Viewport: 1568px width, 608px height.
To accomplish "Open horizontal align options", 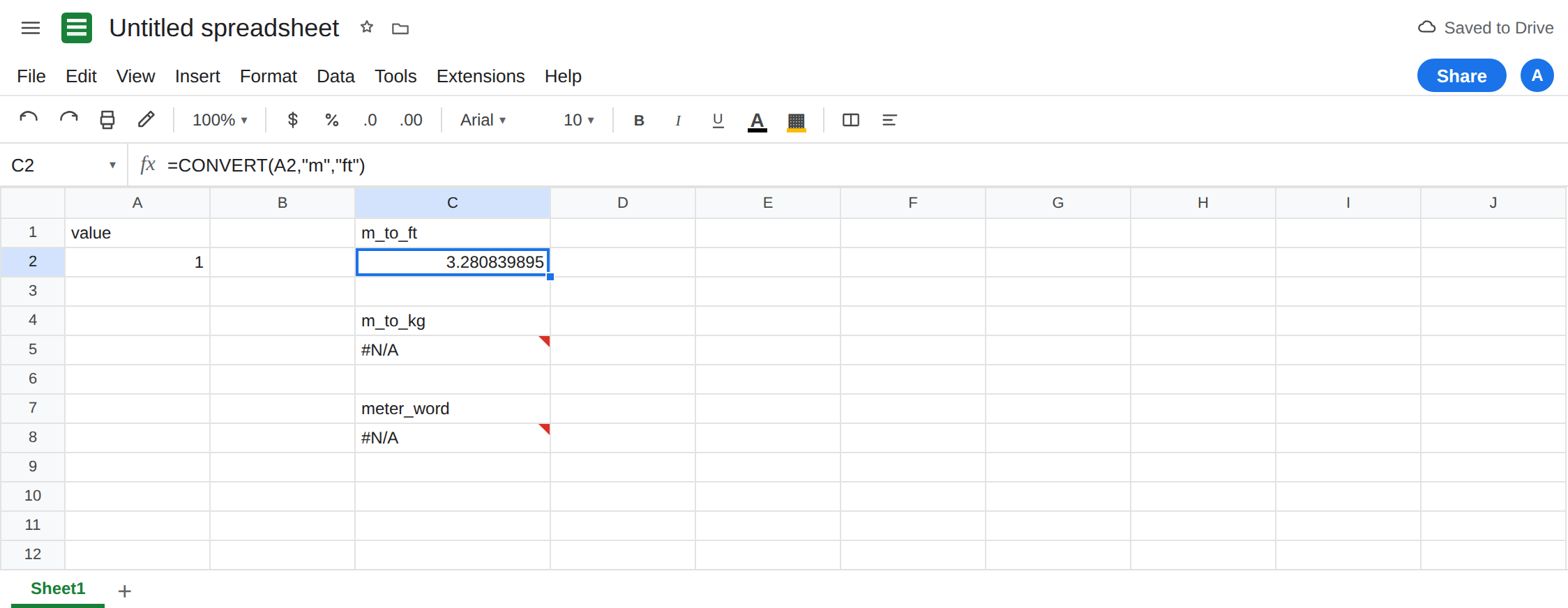I will tap(889, 120).
